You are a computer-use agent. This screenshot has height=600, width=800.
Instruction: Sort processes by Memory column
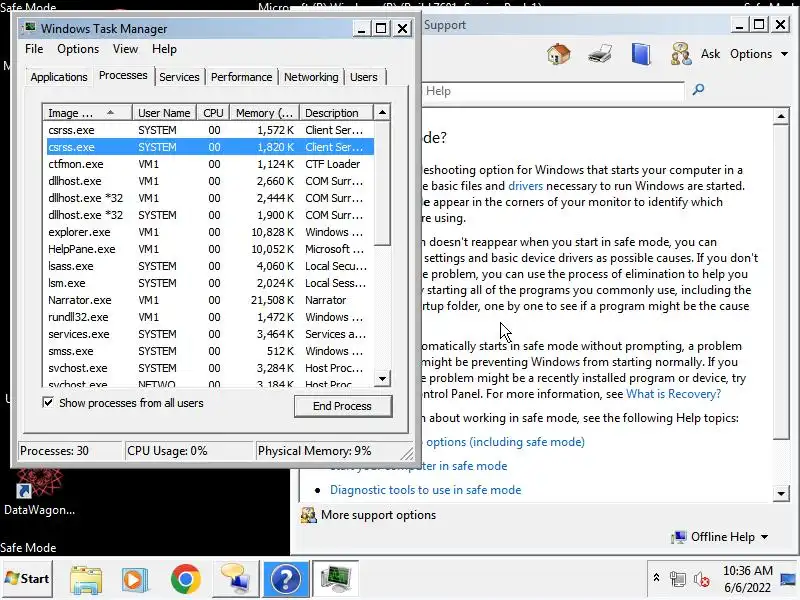[264, 113]
